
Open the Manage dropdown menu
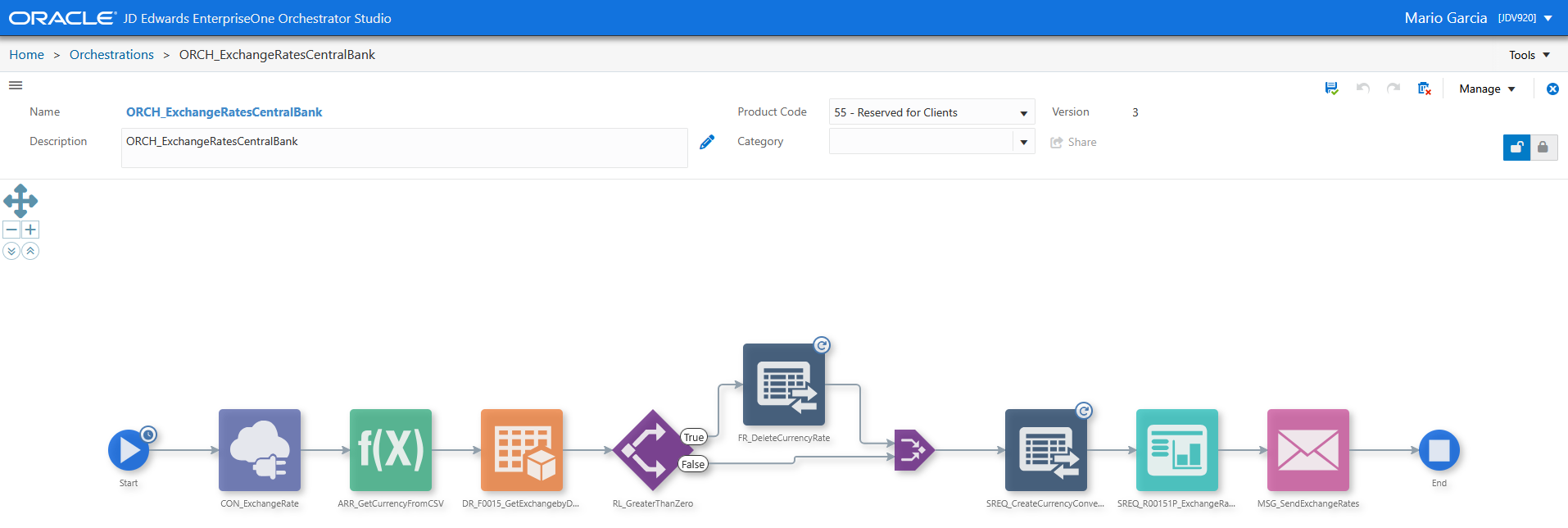coord(1487,89)
